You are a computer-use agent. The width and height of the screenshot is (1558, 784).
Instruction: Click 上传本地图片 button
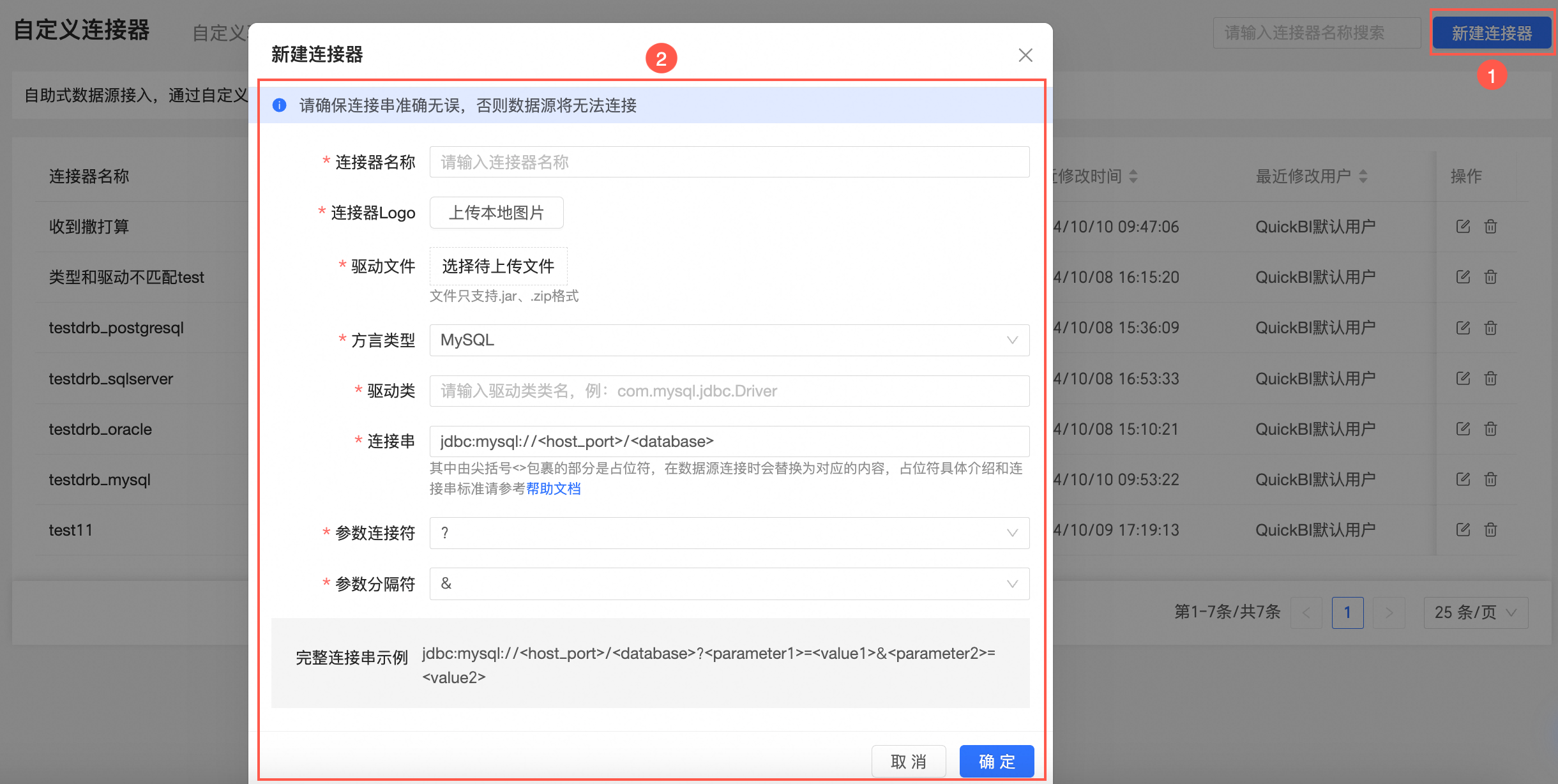(x=496, y=213)
